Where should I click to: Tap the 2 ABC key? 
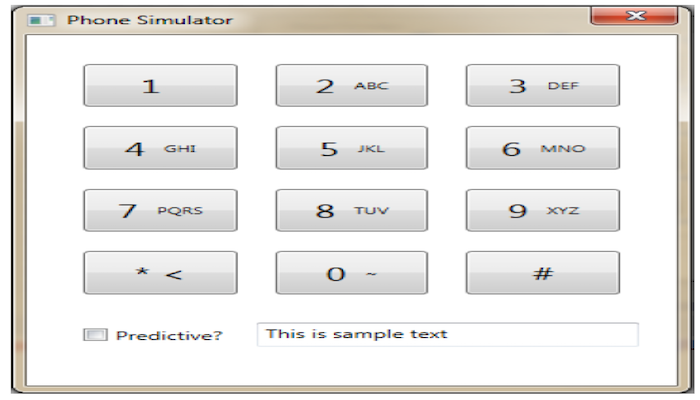click(x=352, y=85)
